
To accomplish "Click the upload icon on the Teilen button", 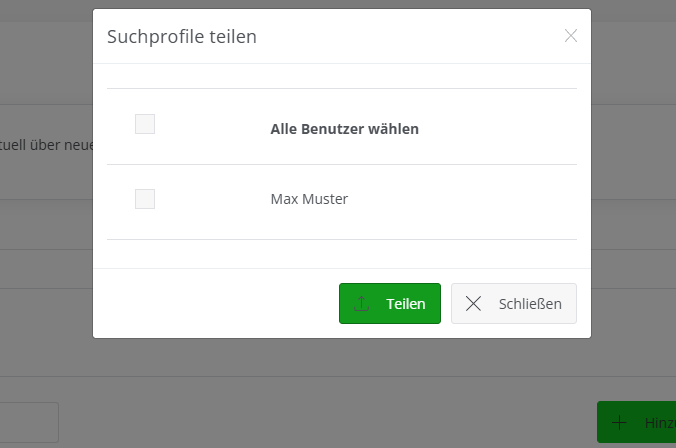I will click(x=362, y=304).
